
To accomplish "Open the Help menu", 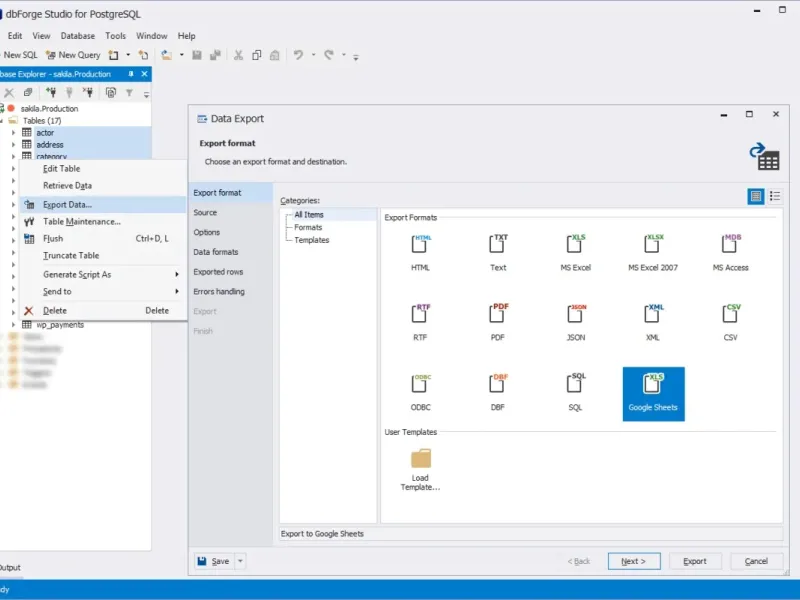I will click(x=187, y=36).
